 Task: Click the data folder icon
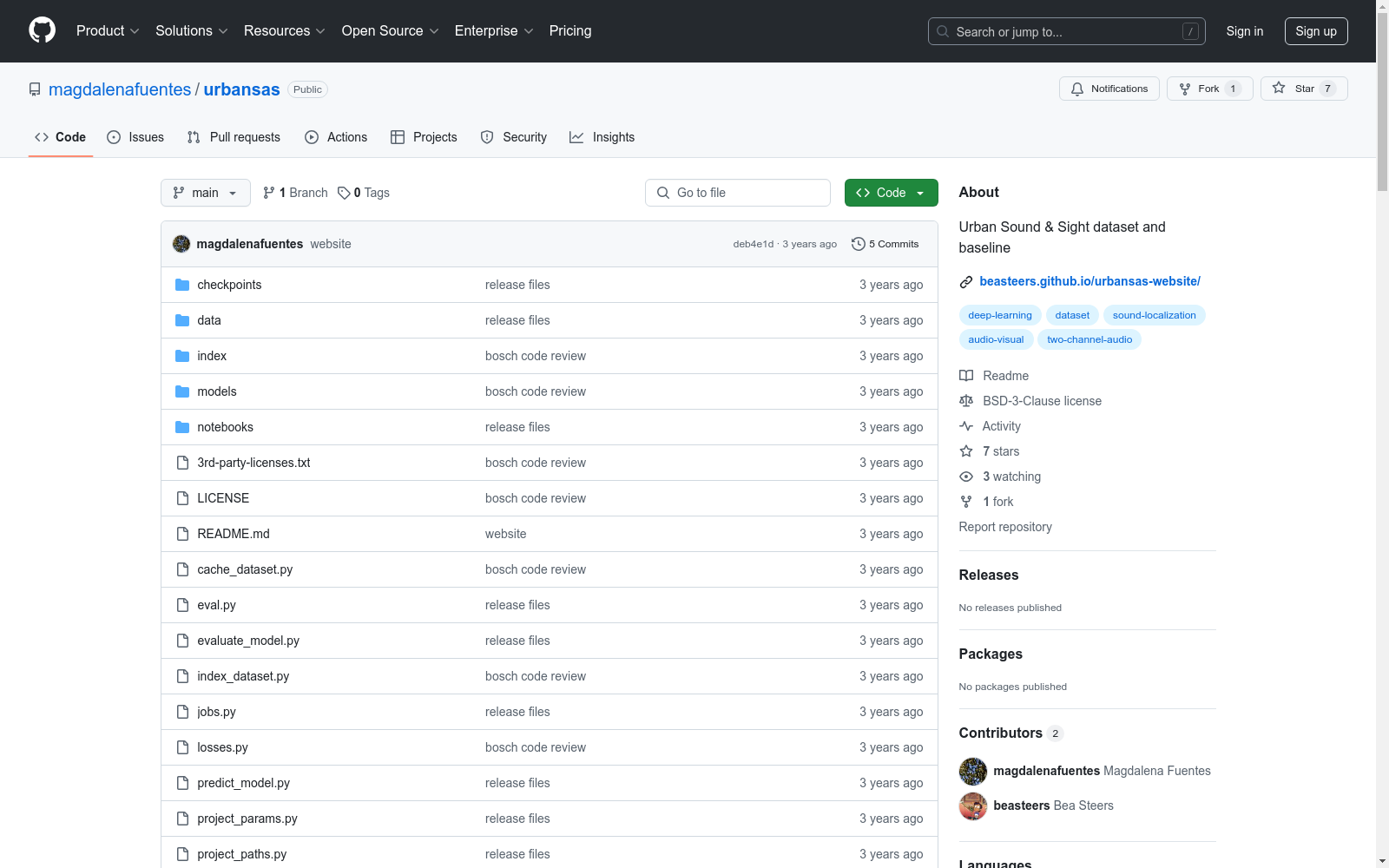(x=182, y=320)
